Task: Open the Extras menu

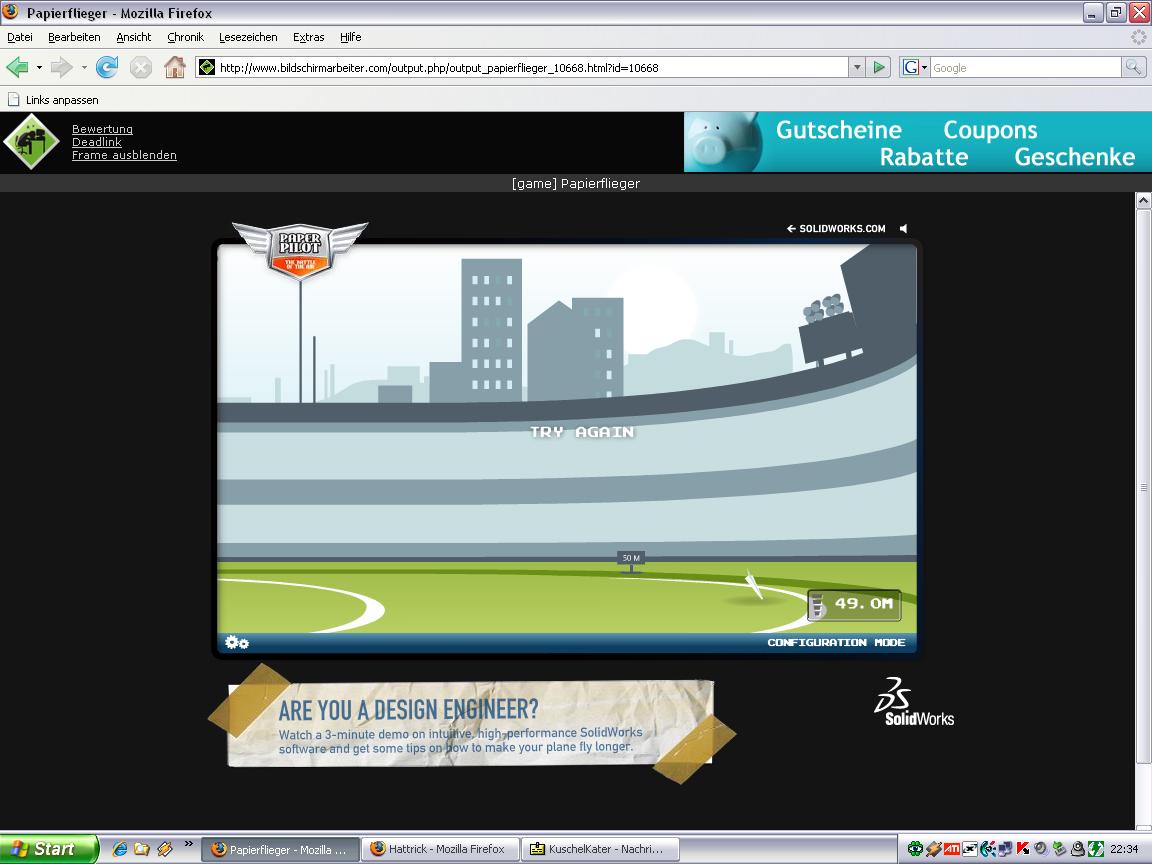Action: tap(308, 37)
